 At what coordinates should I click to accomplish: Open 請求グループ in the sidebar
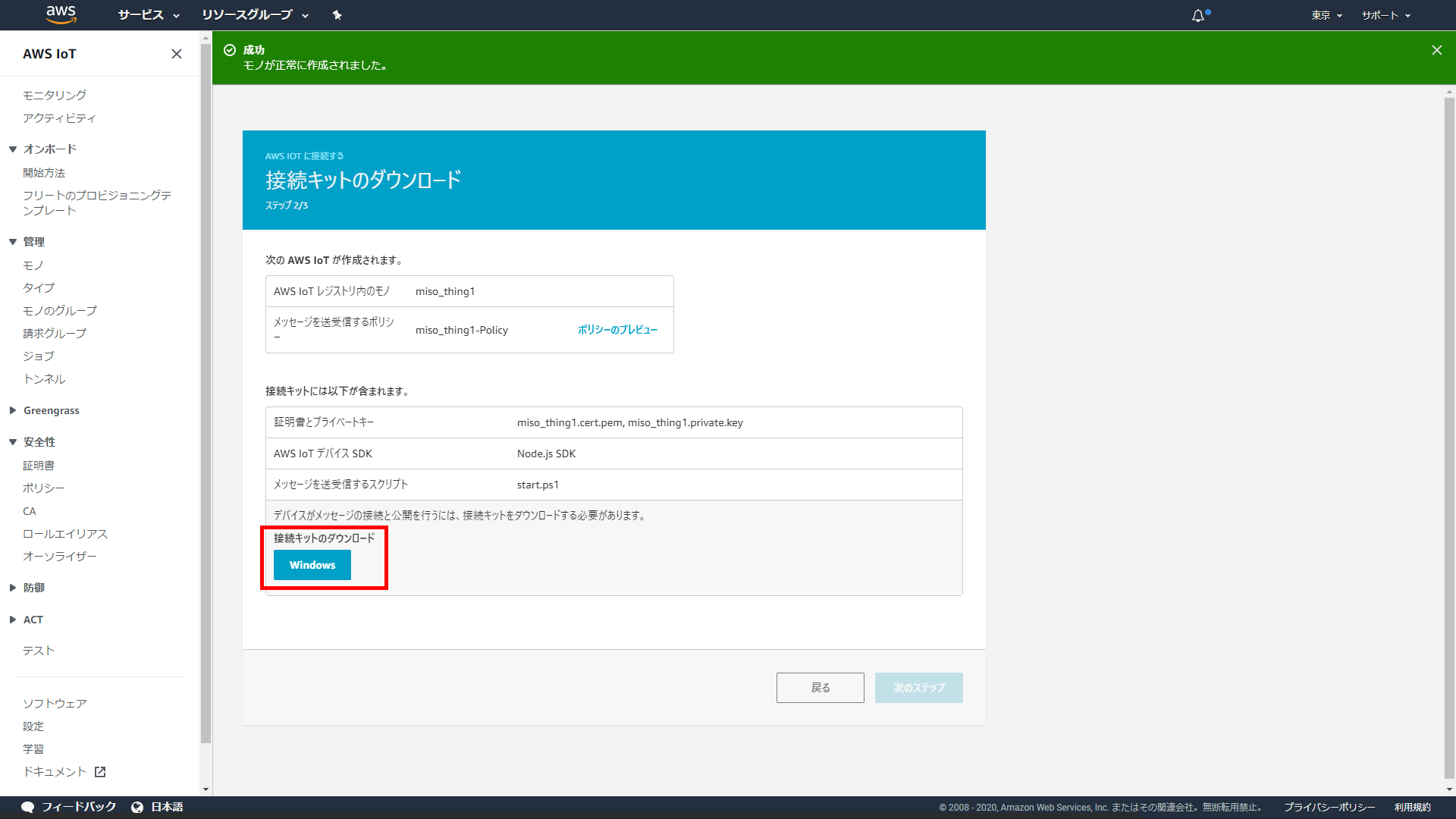(55, 333)
